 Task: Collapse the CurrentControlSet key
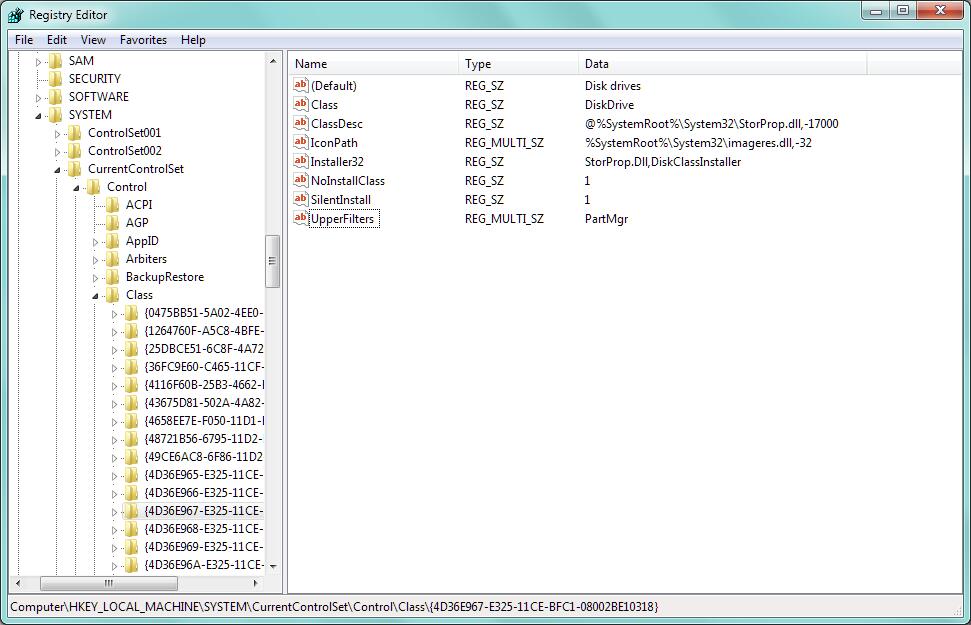(x=58, y=170)
